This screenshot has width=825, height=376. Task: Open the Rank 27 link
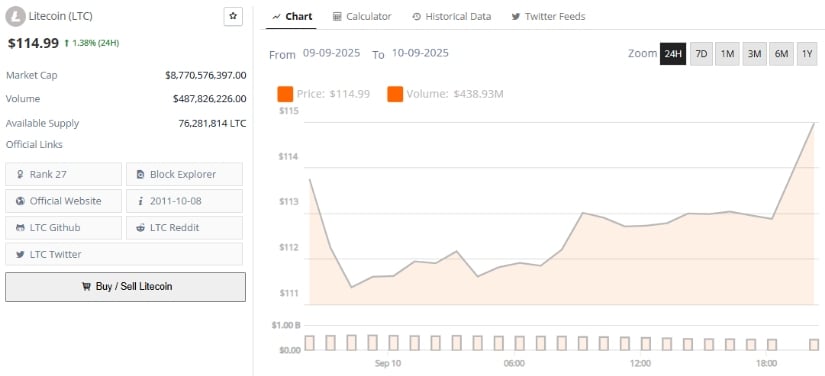tap(64, 174)
